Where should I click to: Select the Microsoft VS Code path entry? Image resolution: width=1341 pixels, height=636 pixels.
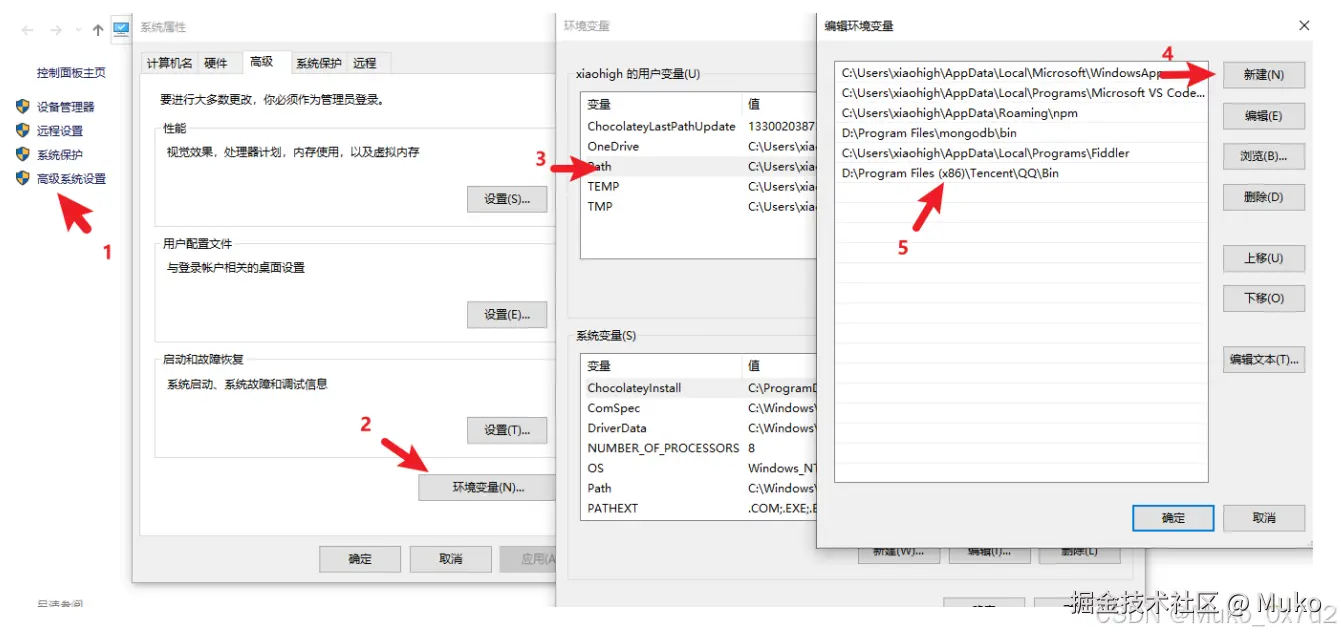coord(1021,93)
